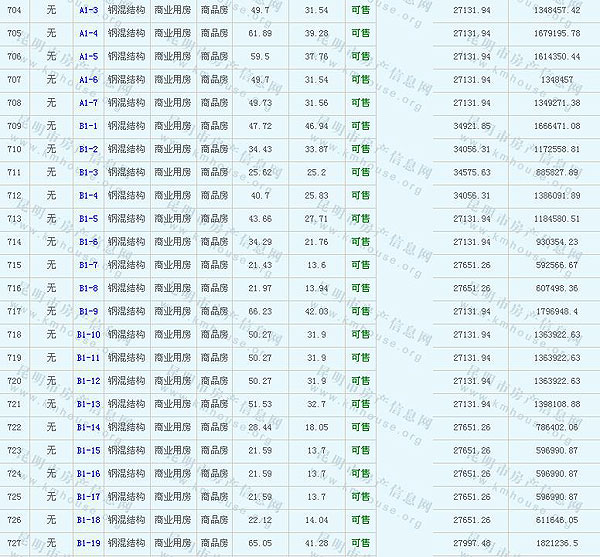Open unit link B1-9

(x=88, y=311)
